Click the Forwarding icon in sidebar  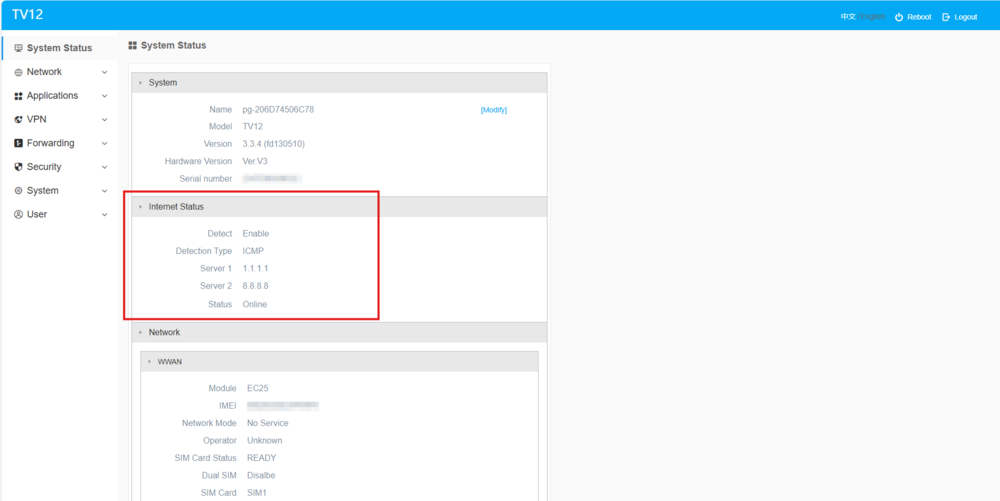click(x=18, y=143)
